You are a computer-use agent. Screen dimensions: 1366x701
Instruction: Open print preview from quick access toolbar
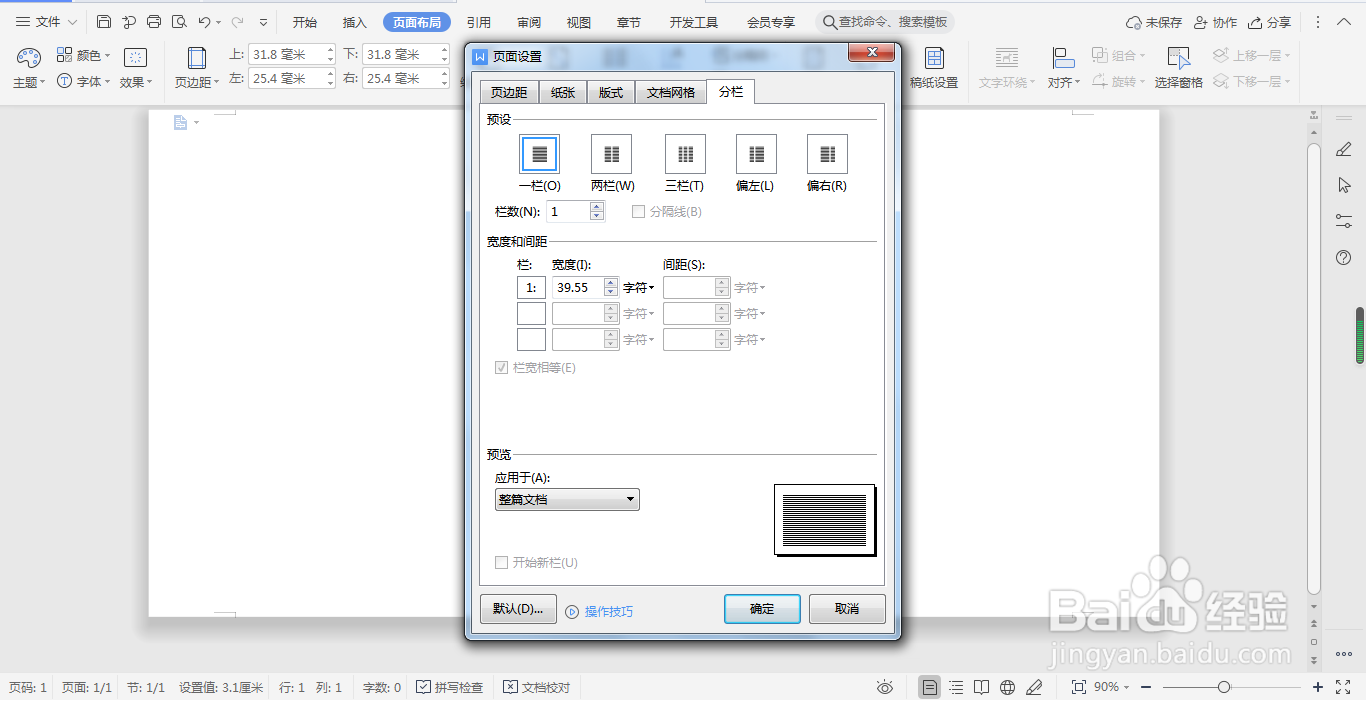click(x=179, y=20)
